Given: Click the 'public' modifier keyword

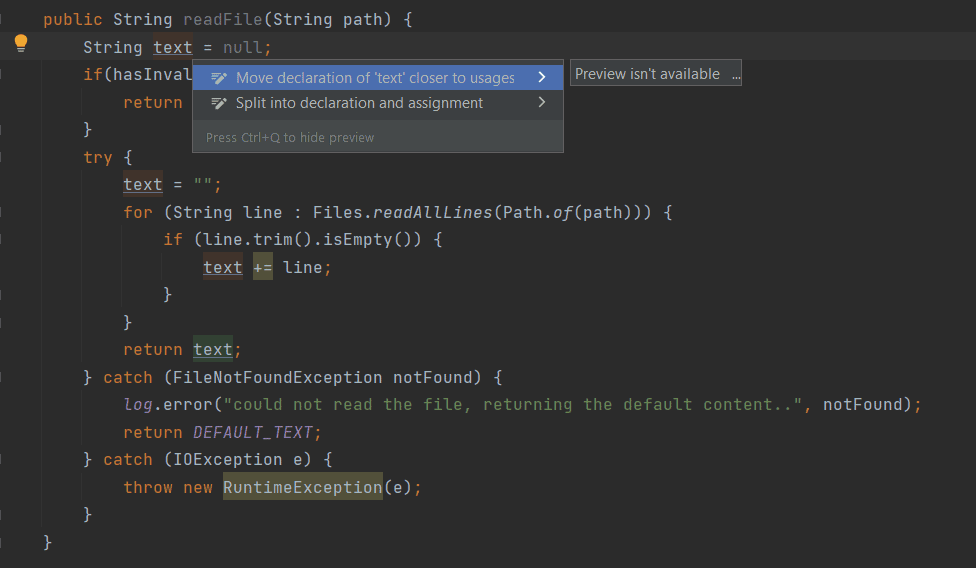Looking at the screenshot, I should point(73,19).
